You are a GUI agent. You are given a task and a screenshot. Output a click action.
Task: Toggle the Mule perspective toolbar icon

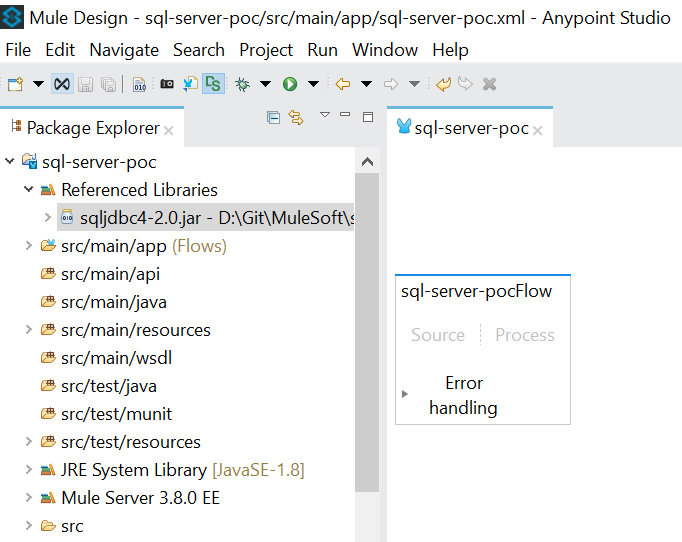[62, 84]
